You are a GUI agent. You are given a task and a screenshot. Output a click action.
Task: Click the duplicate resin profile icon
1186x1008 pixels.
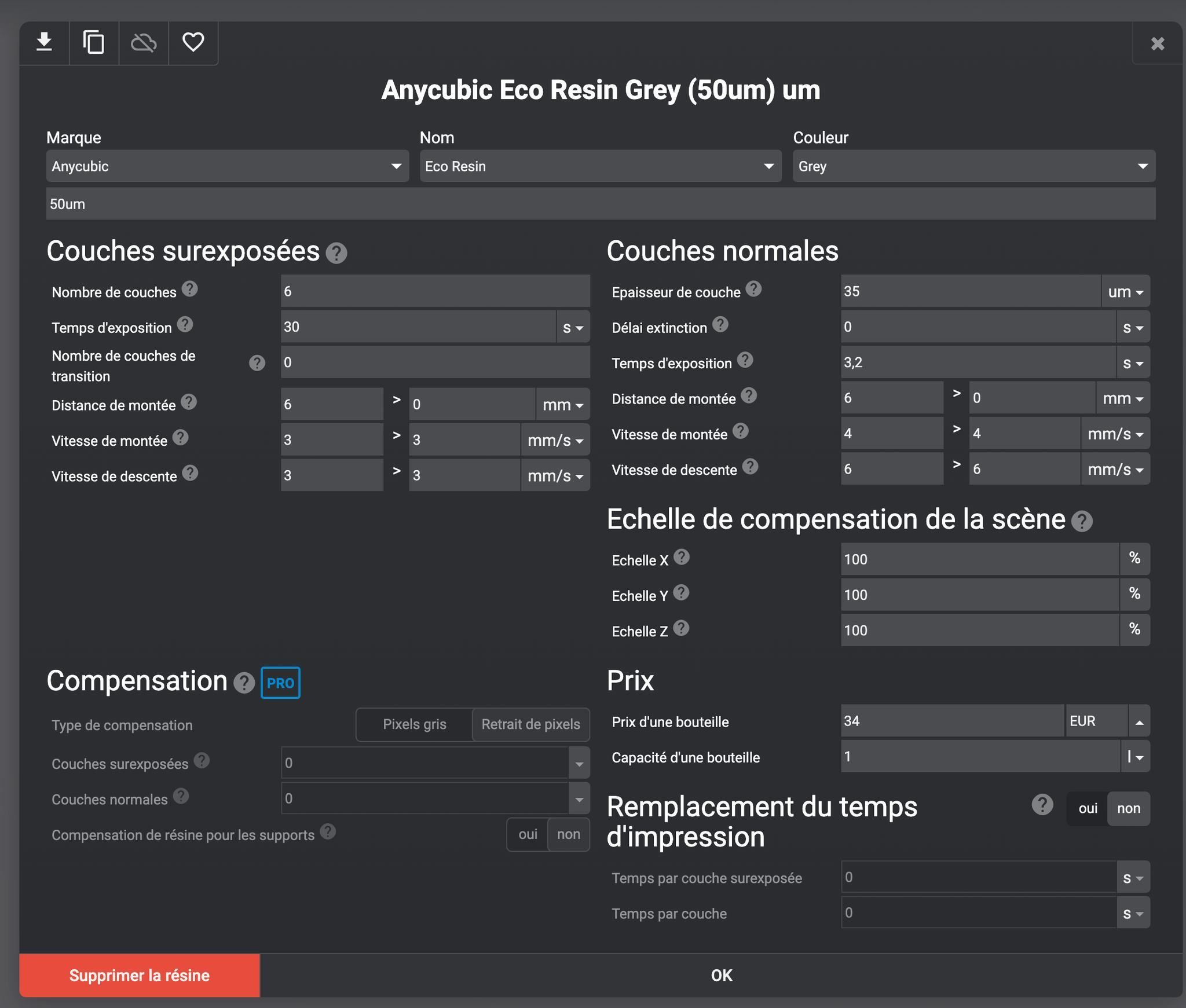pos(94,42)
